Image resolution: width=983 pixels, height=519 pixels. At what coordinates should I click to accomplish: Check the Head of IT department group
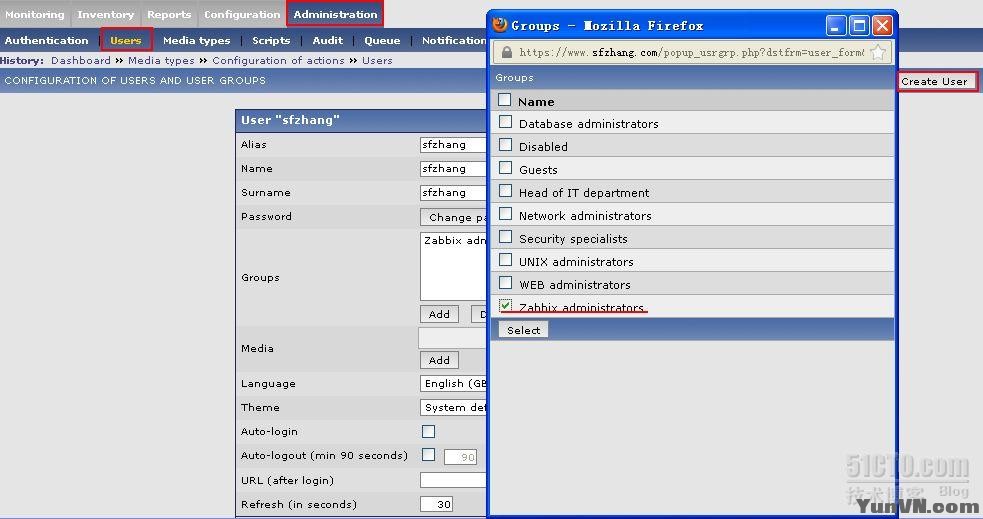click(505, 191)
